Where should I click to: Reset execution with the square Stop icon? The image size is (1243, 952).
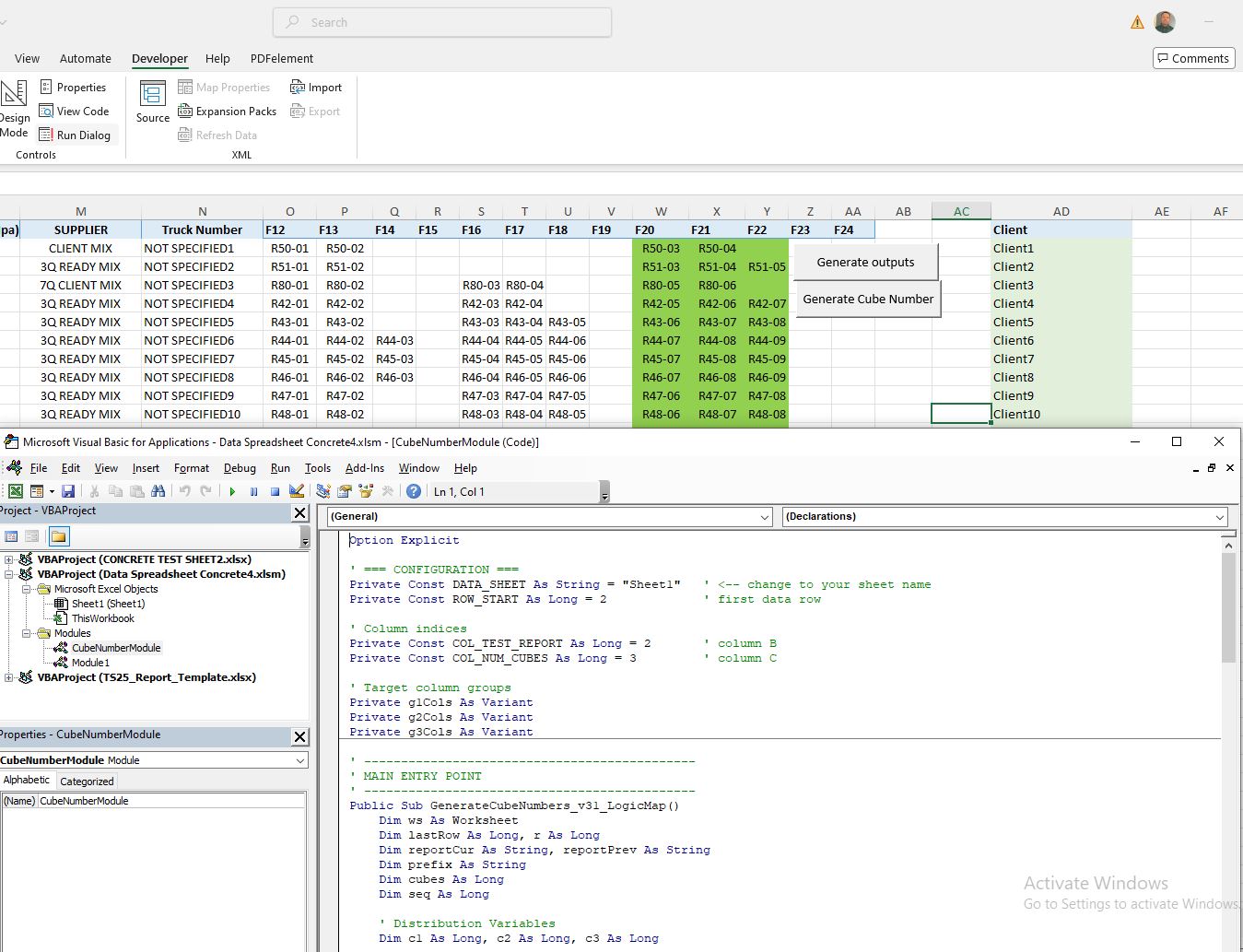(274, 491)
